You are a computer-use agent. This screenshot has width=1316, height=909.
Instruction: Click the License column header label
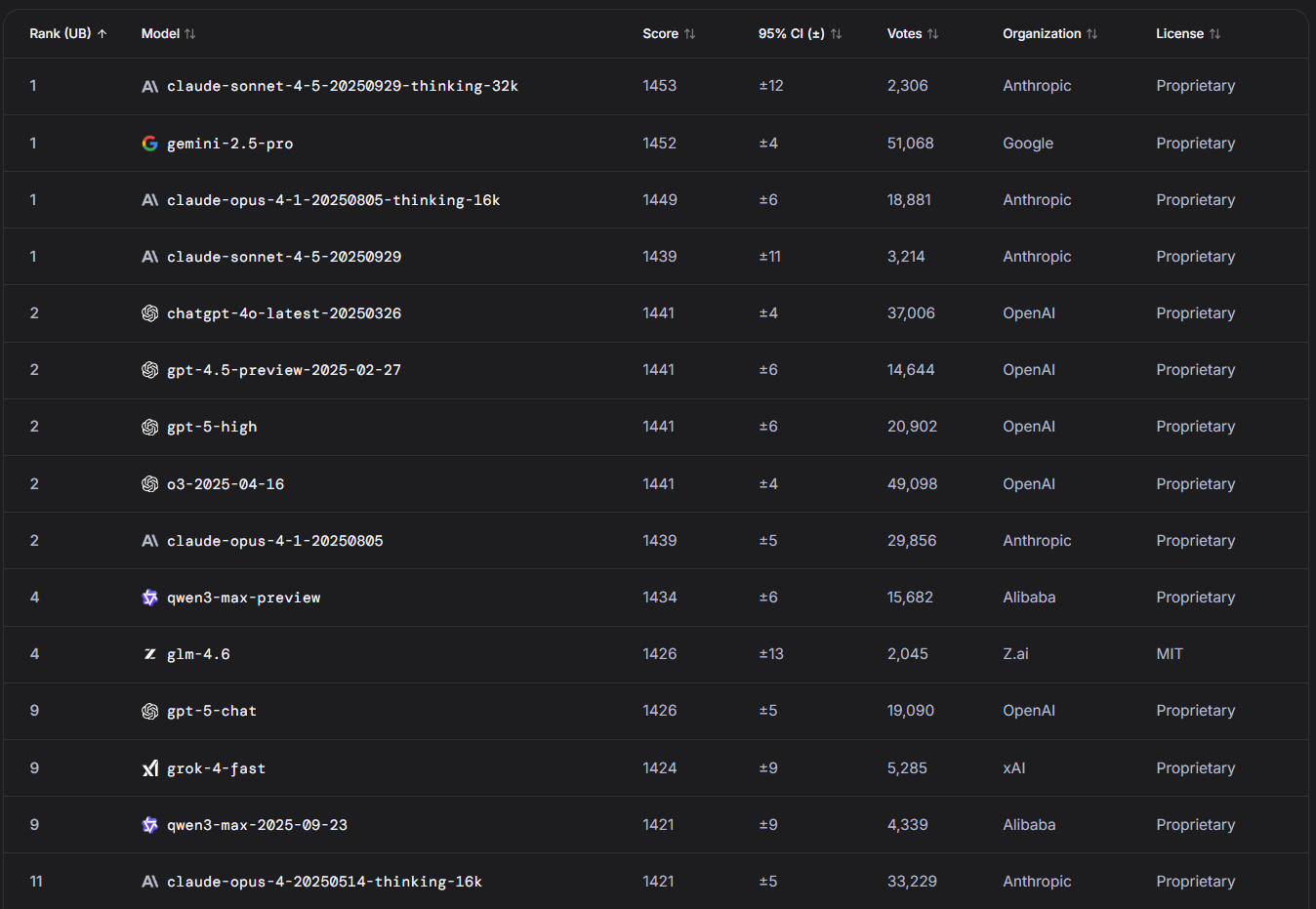point(1180,33)
